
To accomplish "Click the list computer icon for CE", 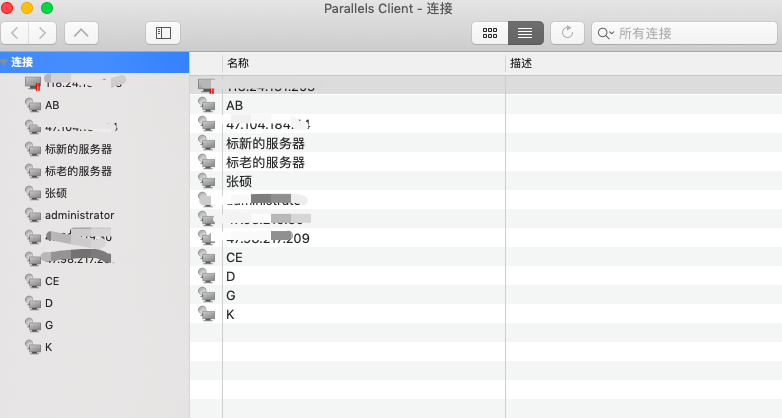I will tap(206, 257).
